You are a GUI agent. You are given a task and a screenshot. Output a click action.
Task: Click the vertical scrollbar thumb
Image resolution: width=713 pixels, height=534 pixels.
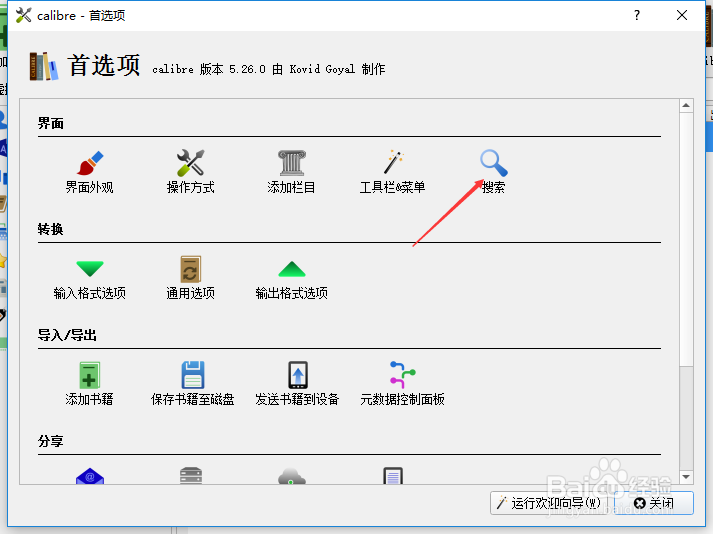coord(686,238)
